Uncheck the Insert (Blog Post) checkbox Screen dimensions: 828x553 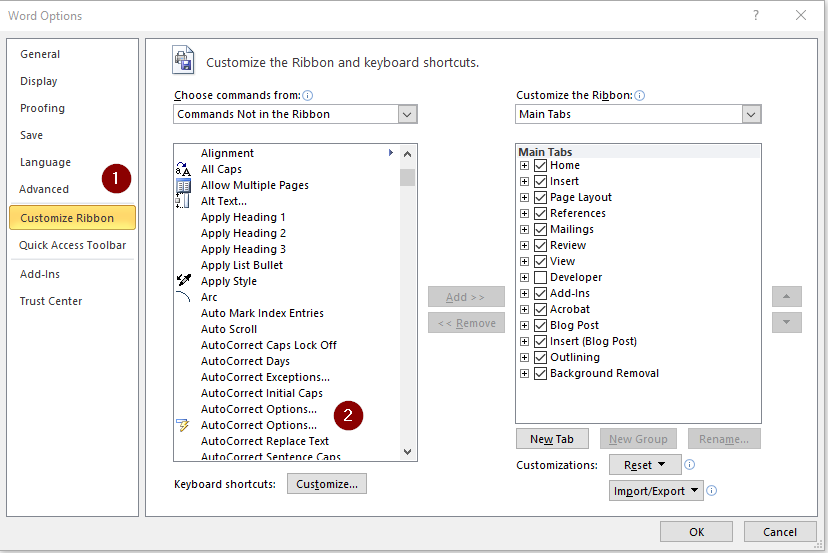point(540,341)
